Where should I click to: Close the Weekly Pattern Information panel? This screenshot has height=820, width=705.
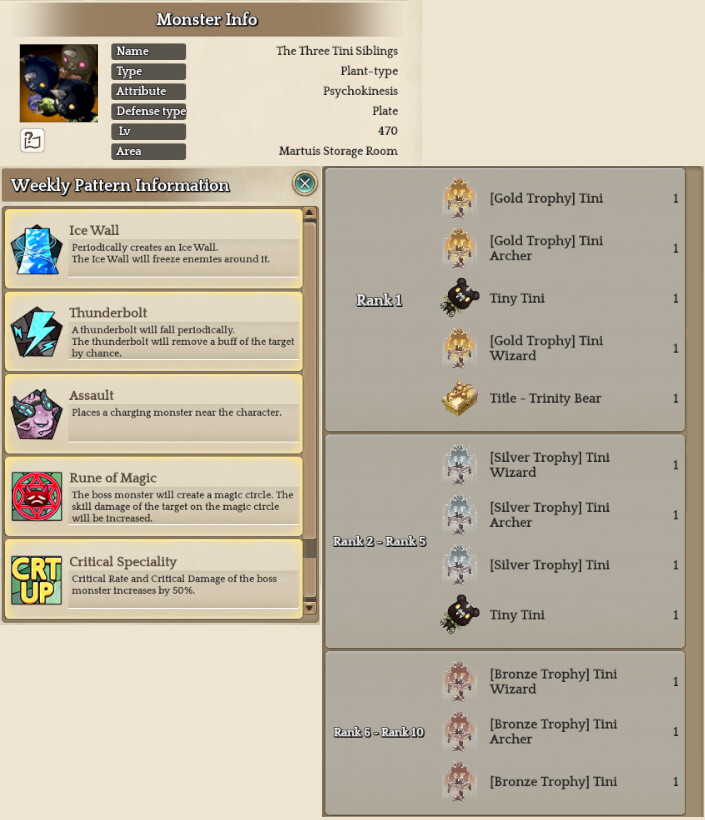[305, 183]
